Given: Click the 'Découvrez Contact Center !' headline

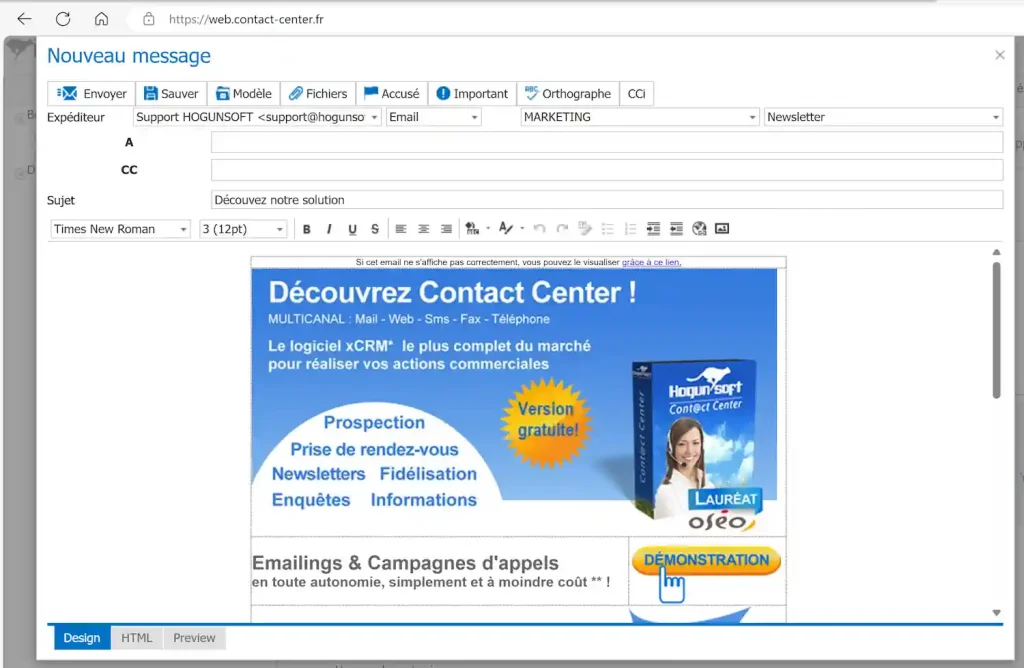Looking at the screenshot, I should [453, 293].
